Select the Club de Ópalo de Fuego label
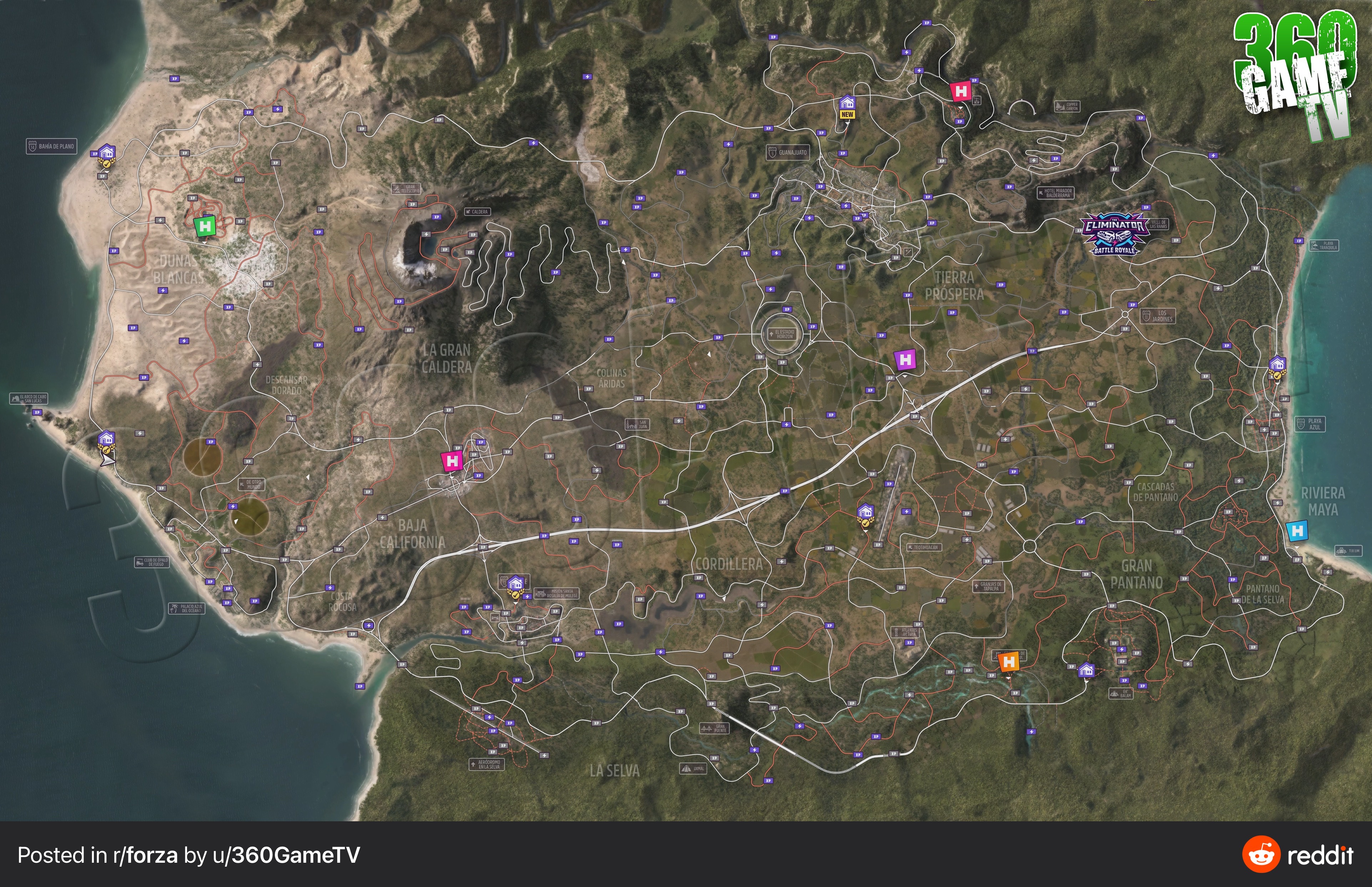Viewport: 1372px width, 887px height. (x=151, y=562)
